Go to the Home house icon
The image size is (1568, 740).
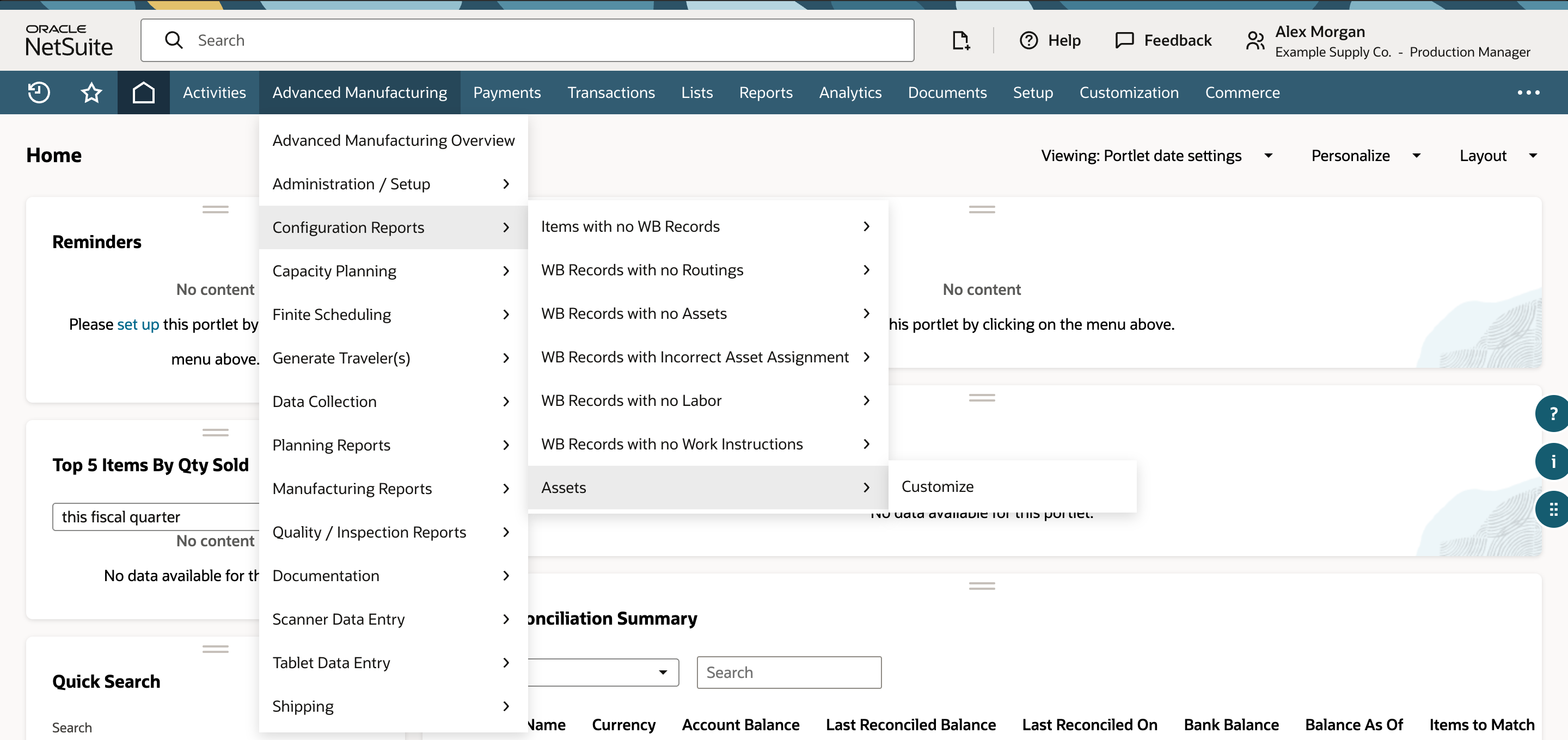coord(144,92)
